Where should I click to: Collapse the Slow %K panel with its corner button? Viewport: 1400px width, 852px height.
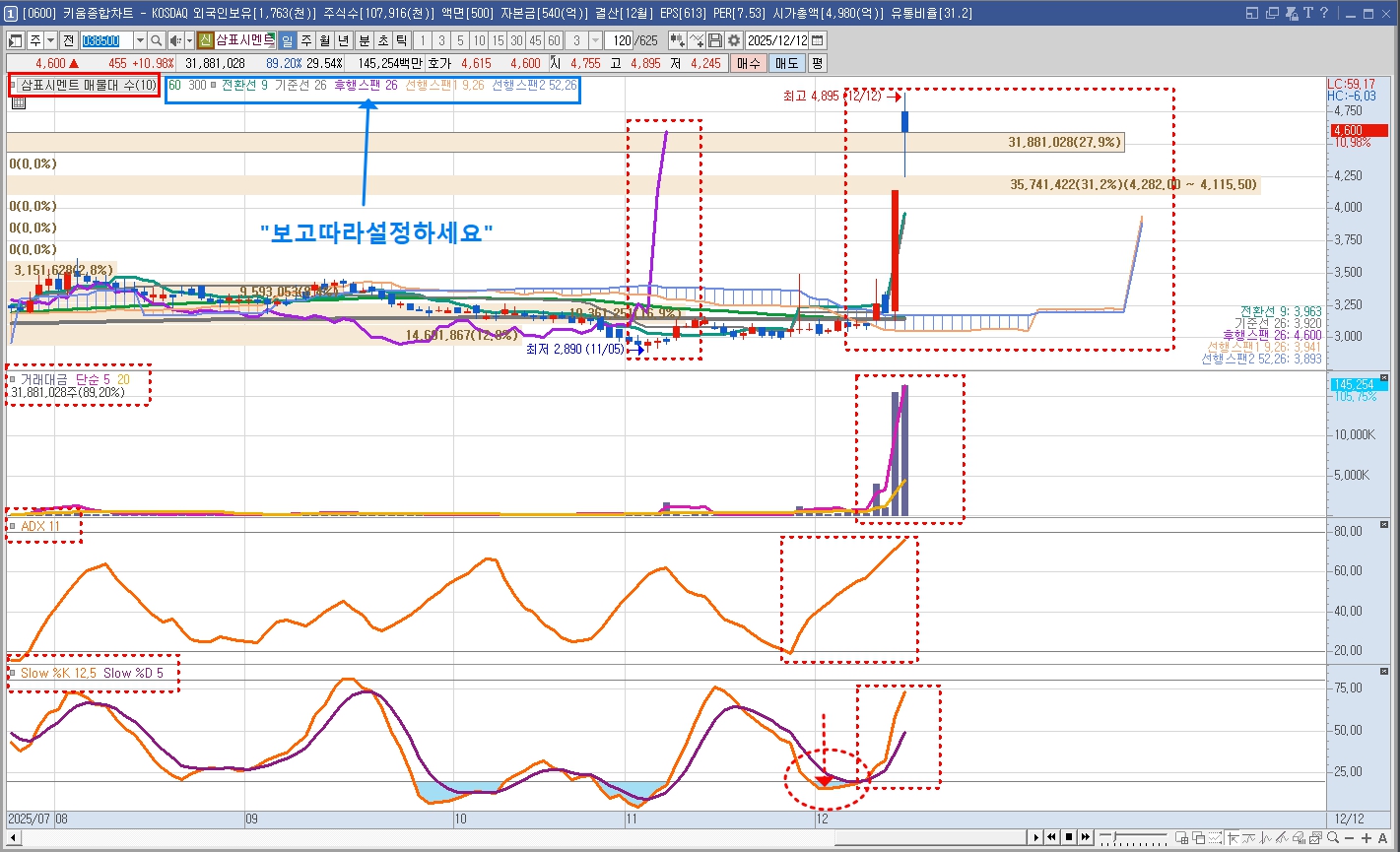point(1383,673)
